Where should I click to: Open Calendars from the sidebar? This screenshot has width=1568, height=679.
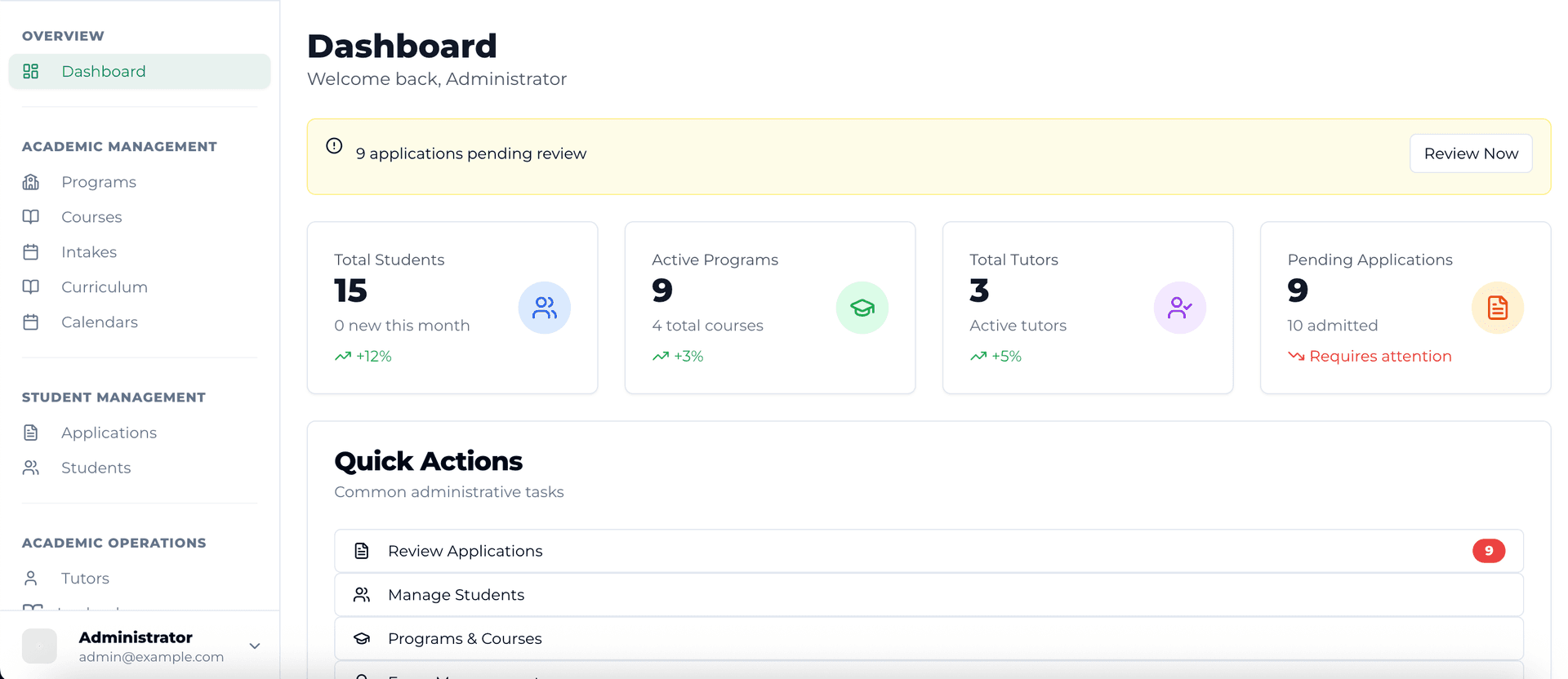click(x=140, y=322)
